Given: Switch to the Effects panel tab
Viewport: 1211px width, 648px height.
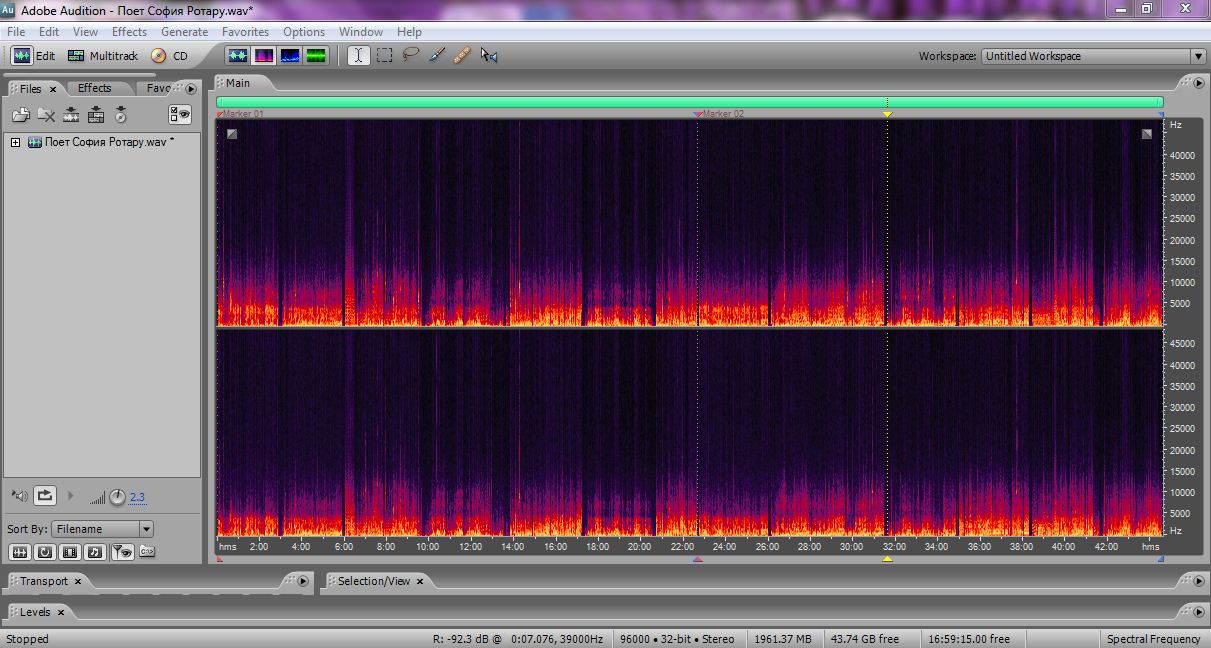Looking at the screenshot, I should (95, 88).
